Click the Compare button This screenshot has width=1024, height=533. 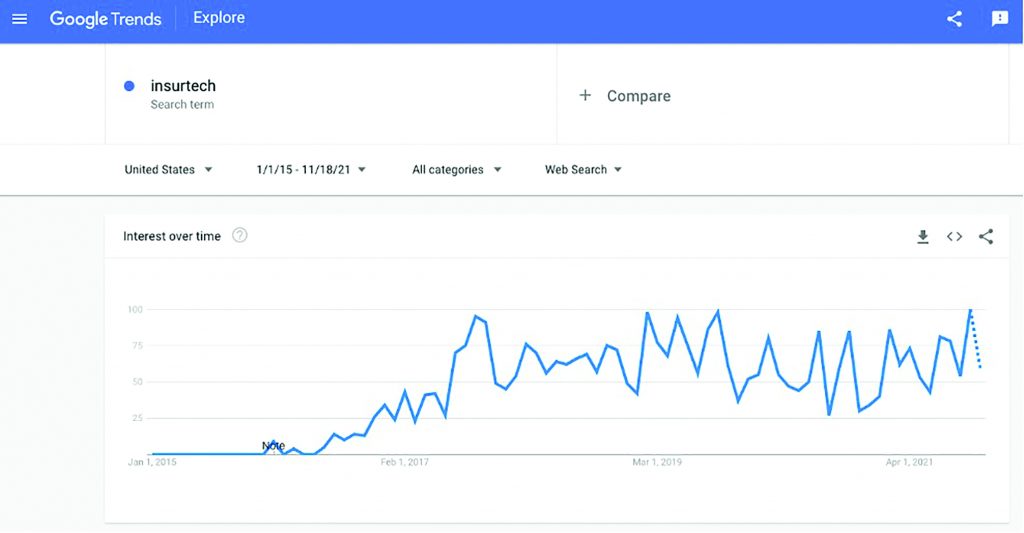(x=638, y=96)
